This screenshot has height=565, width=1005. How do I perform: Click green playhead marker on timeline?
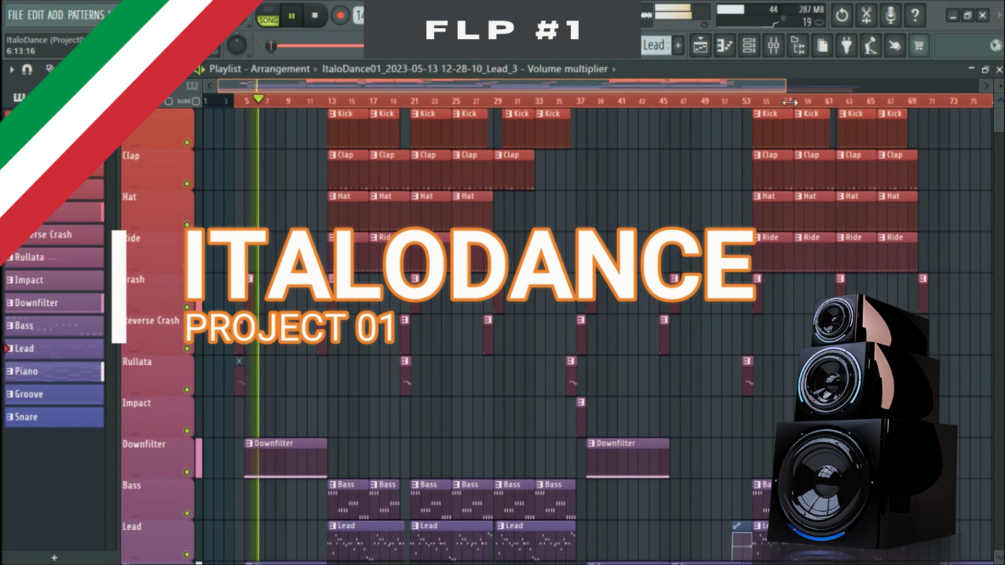pyautogui.click(x=258, y=99)
